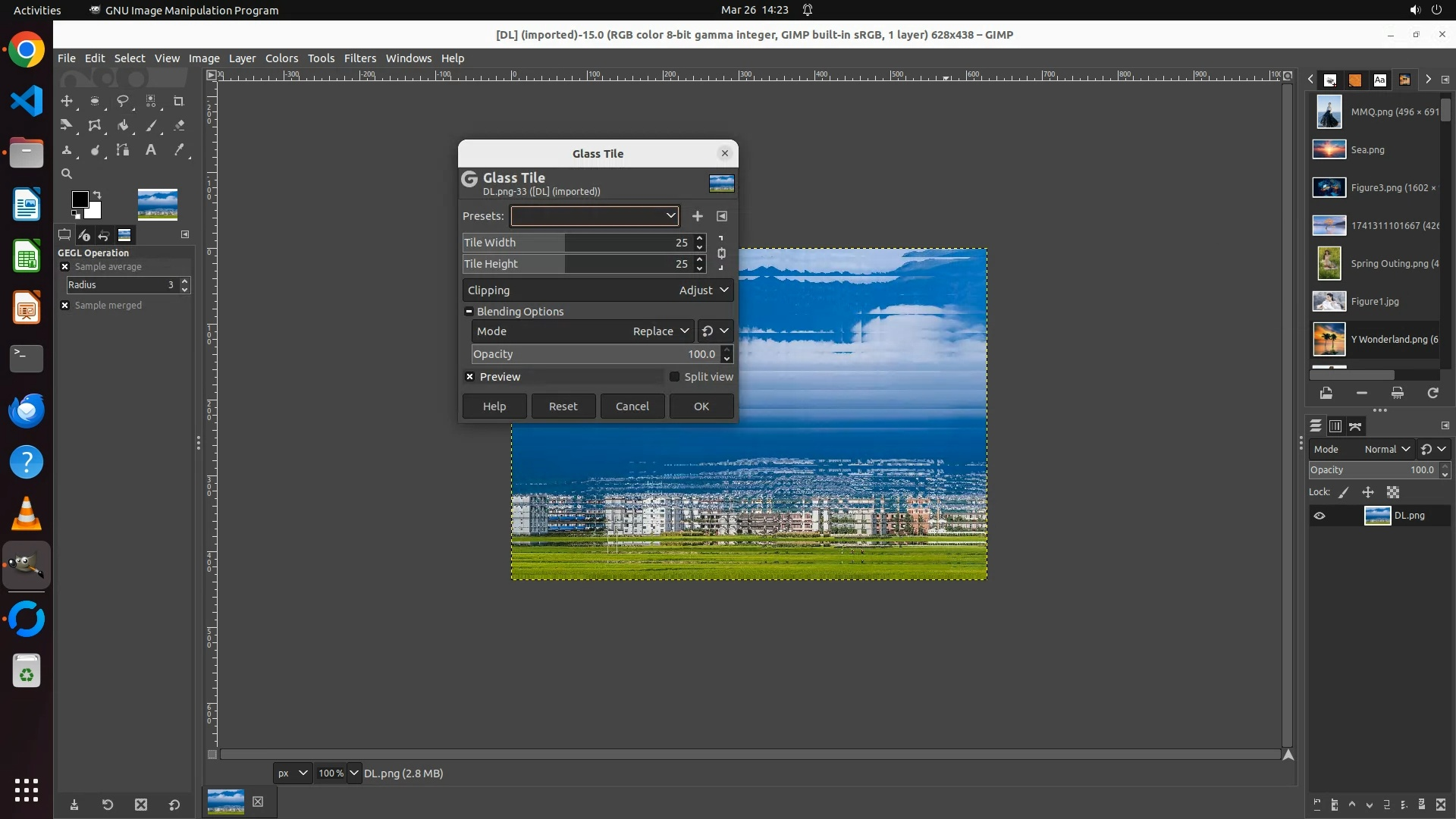The image size is (1456, 819).
Task: Collapse the Blending Options expander
Action: point(469,312)
